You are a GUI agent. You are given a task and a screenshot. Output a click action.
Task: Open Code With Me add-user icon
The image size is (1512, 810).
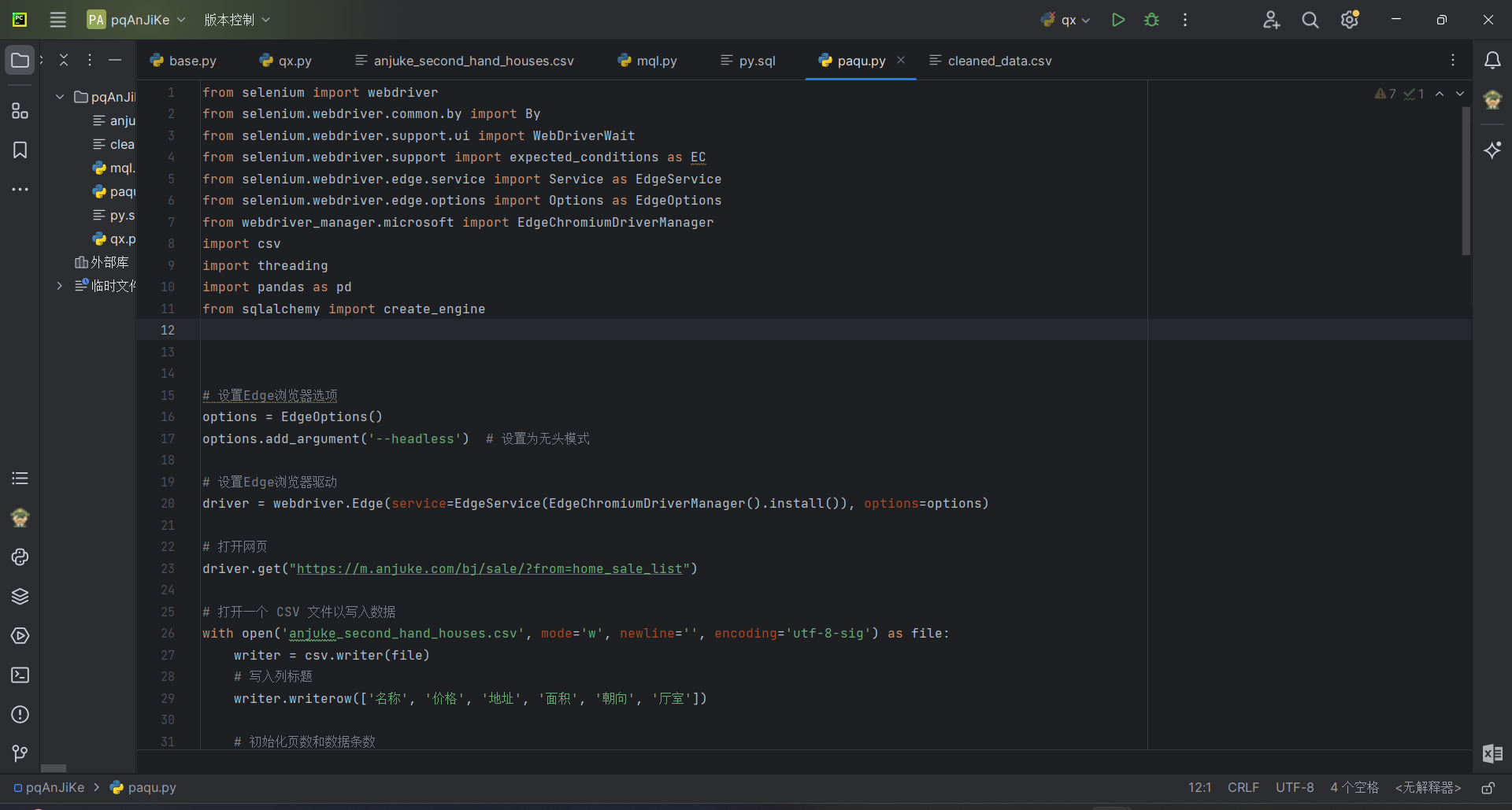coord(1271,20)
